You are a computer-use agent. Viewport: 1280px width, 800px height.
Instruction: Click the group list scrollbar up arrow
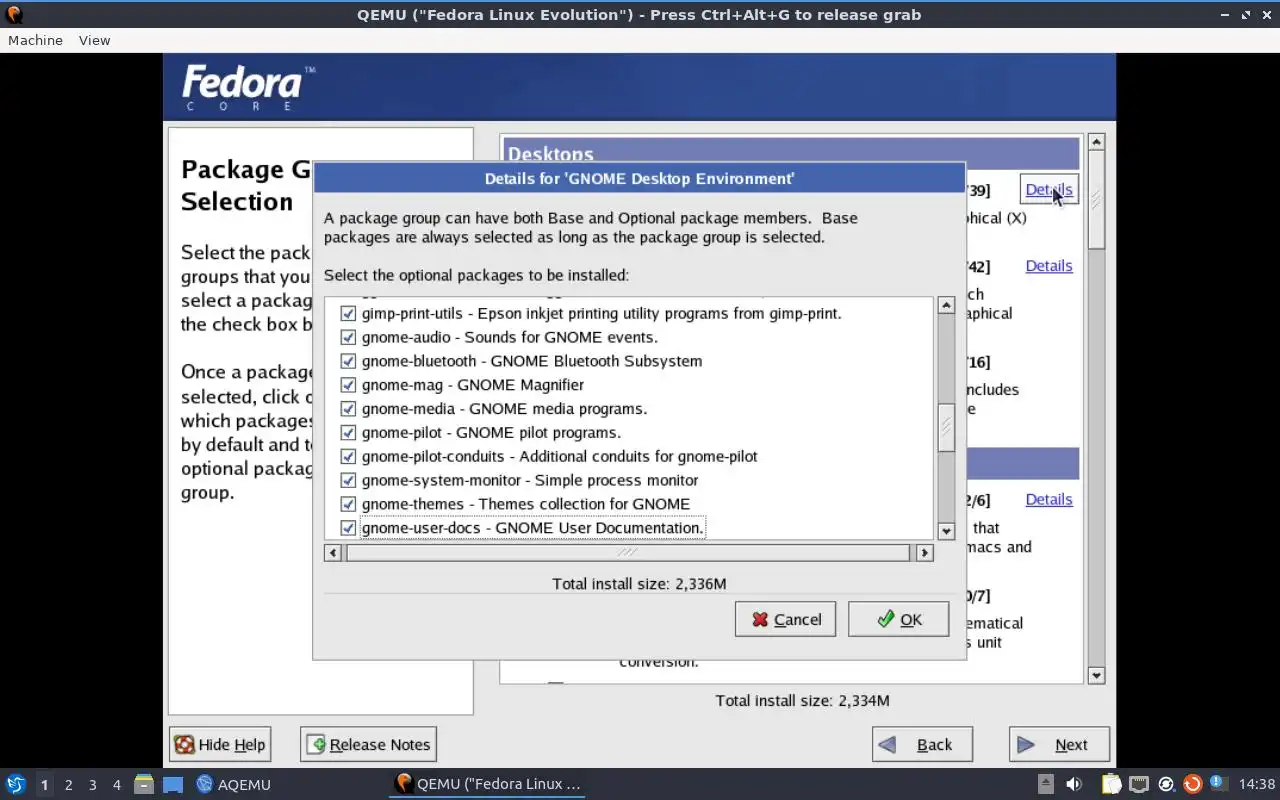[1096, 142]
